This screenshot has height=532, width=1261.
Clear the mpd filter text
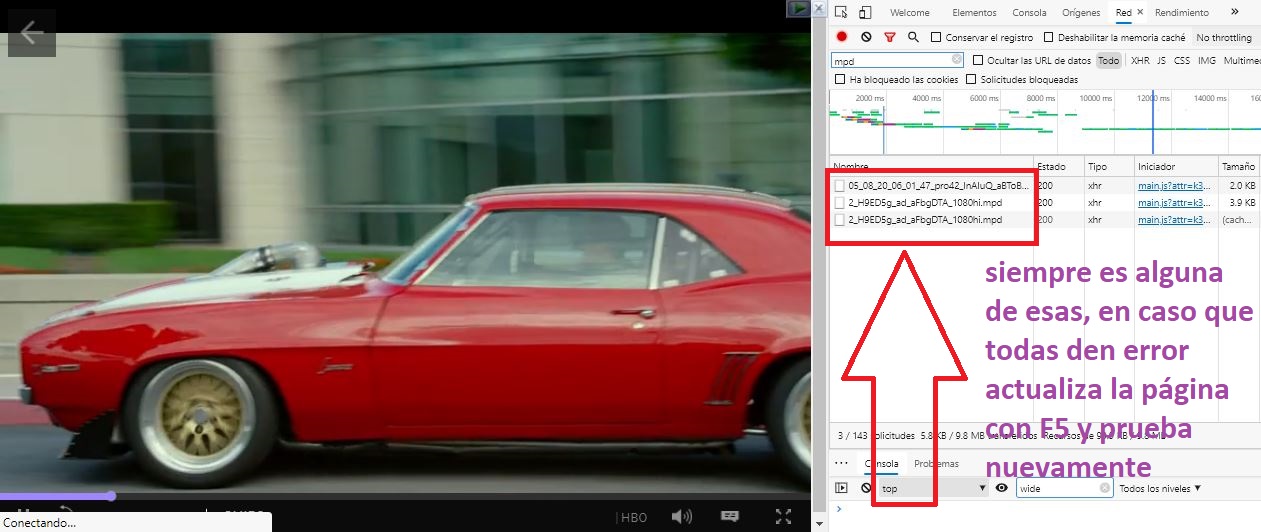click(x=957, y=60)
